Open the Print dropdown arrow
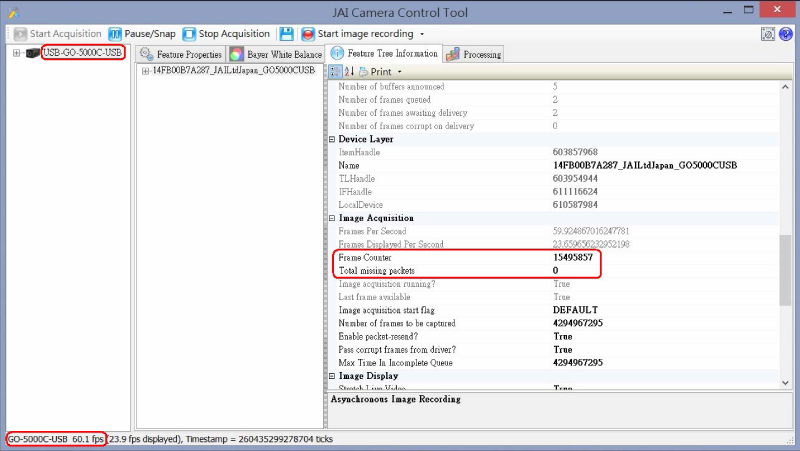800x451 pixels. pos(400,72)
